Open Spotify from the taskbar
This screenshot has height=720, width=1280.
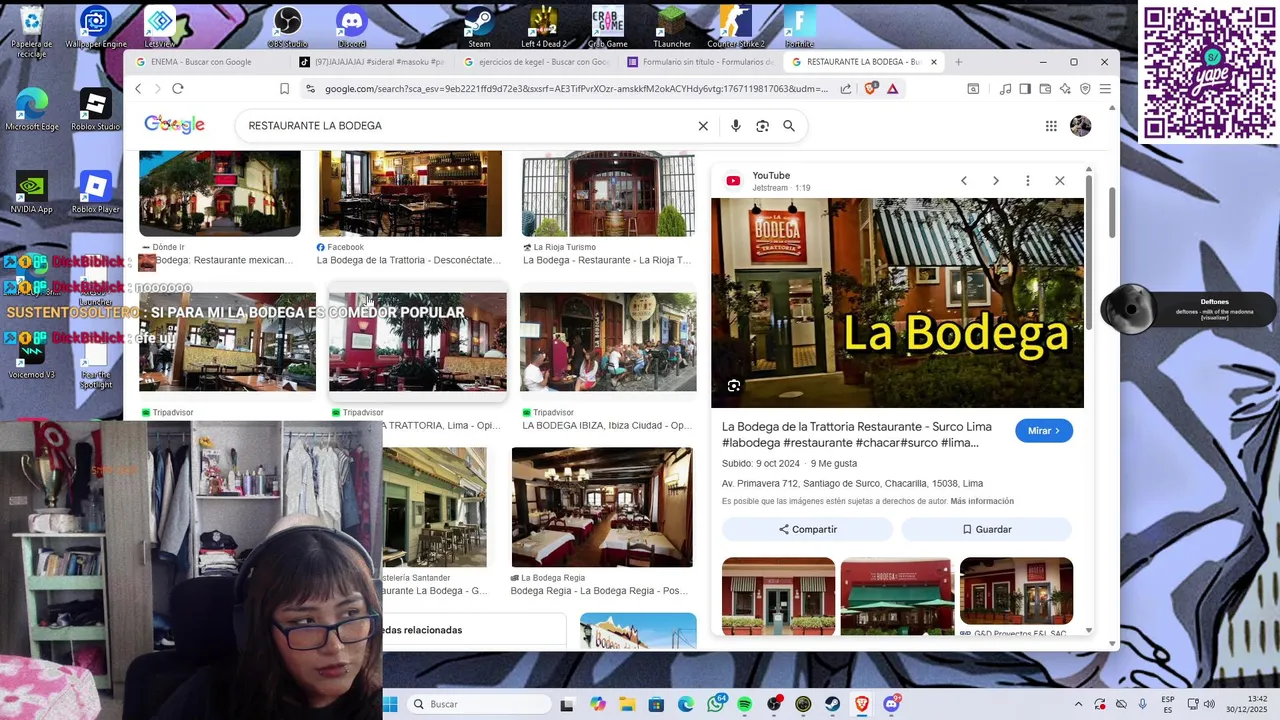[745, 704]
